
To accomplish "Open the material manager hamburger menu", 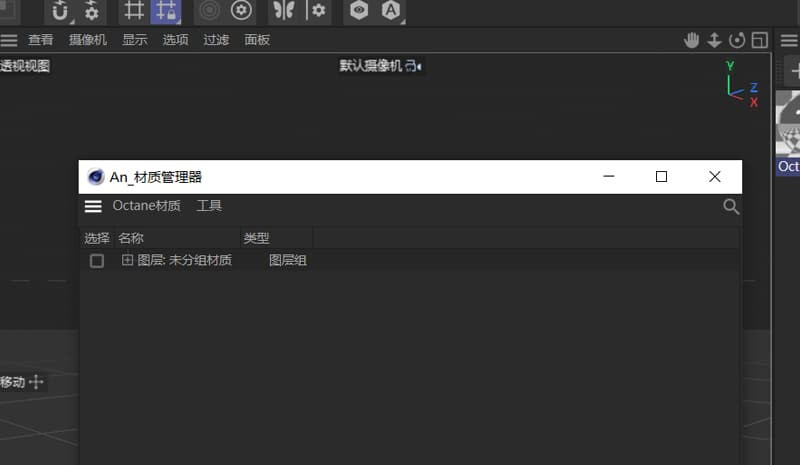I will tap(93, 206).
